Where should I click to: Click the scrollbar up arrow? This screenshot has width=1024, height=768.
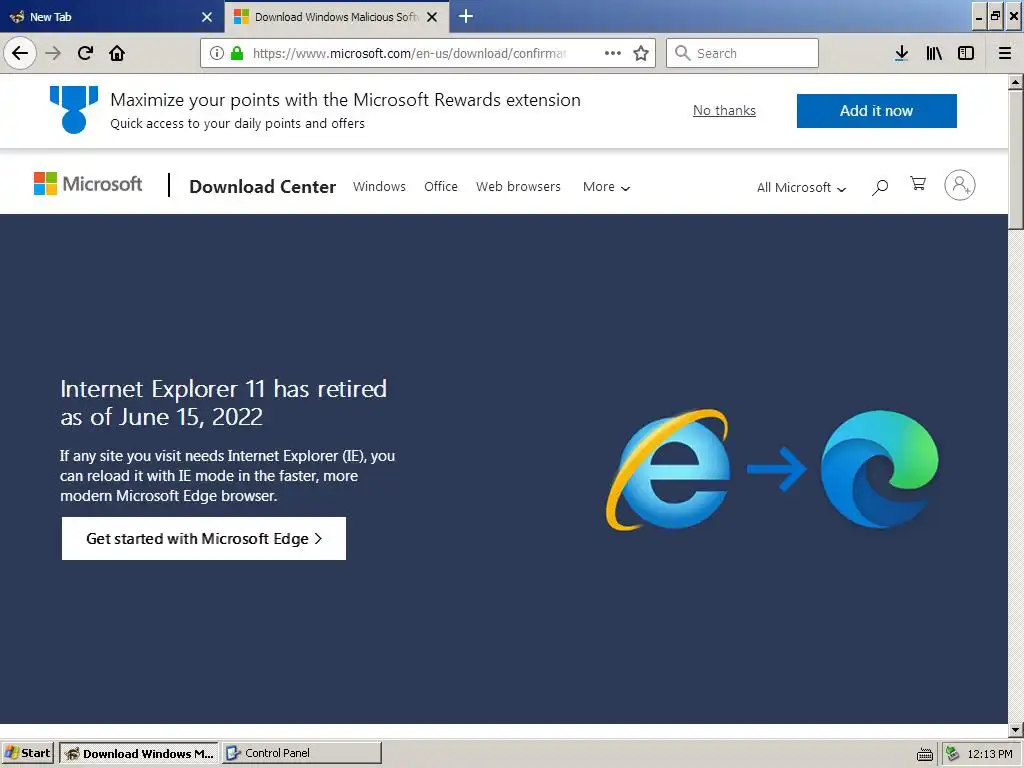coord(1016,82)
